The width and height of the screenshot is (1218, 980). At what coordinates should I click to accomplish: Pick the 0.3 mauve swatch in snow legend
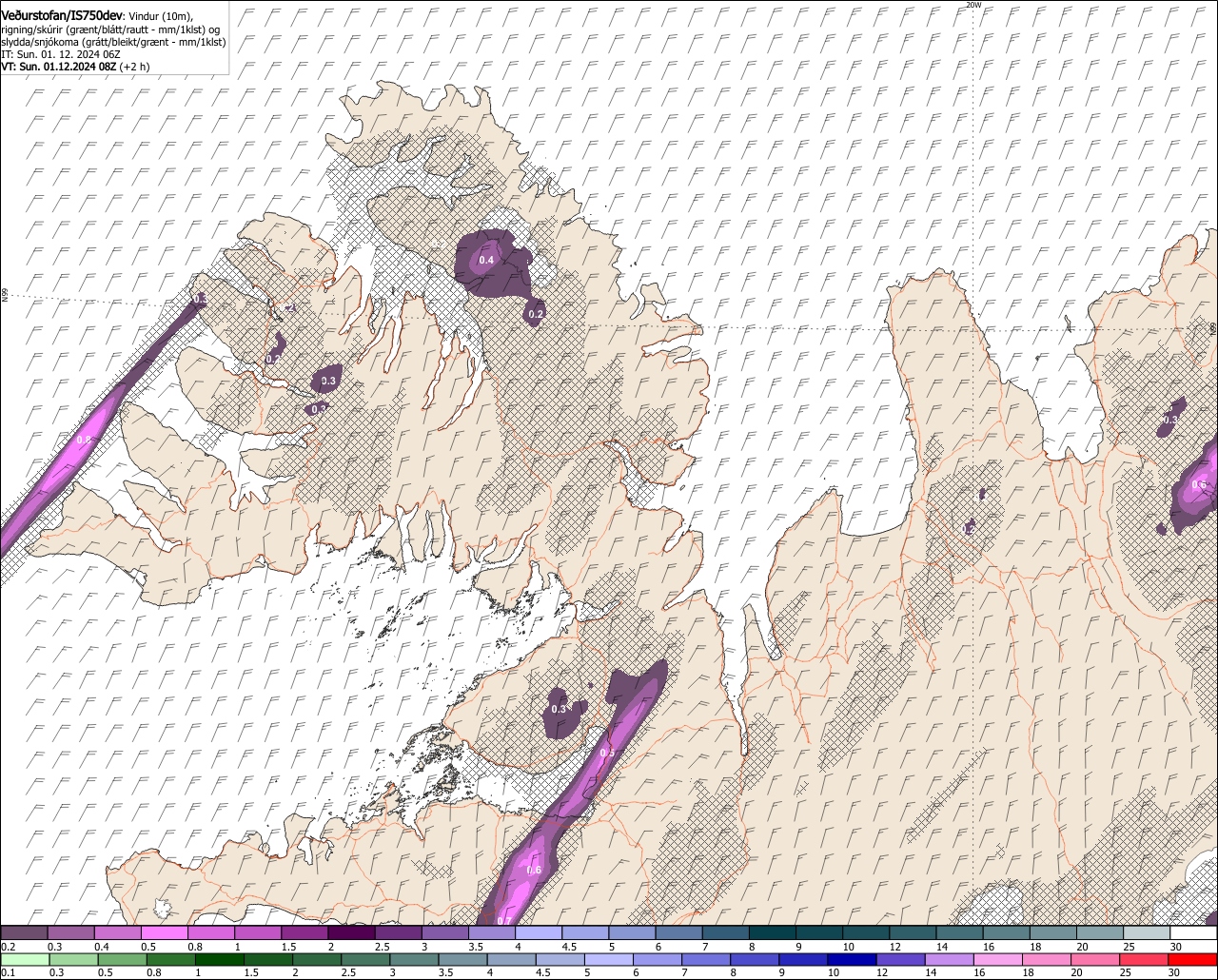[x=70, y=933]
